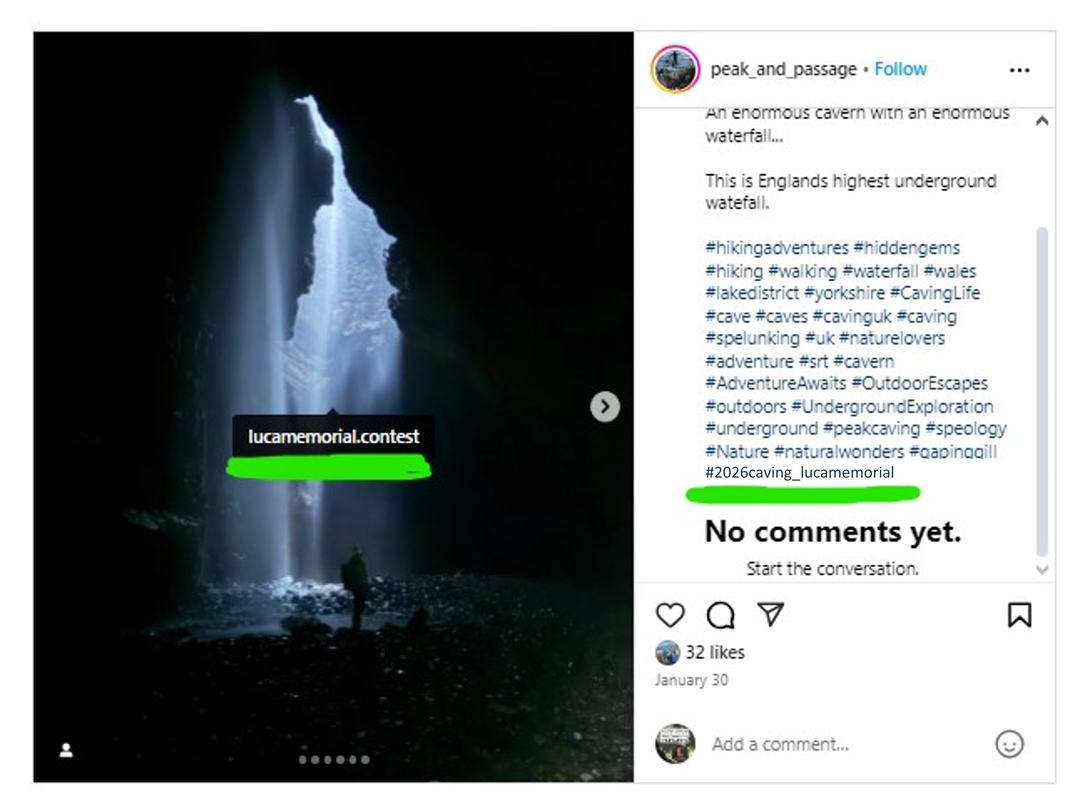This screenshot has width=1080, height=811.
Task: Like the post with heart icon
Action: tap(670, 615)
